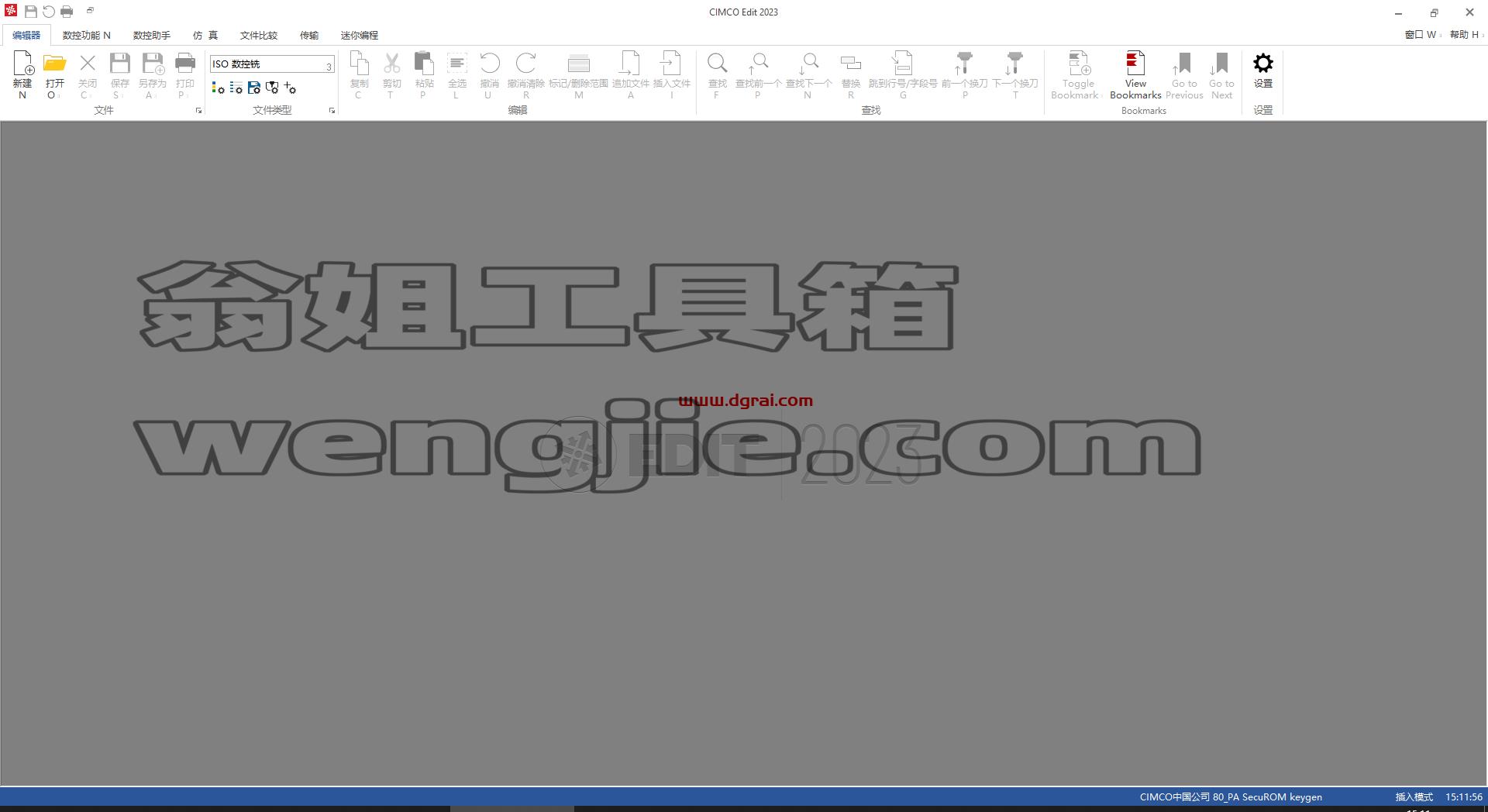Click the CIMCO中国公司 license text

(x=1231, y=797)
